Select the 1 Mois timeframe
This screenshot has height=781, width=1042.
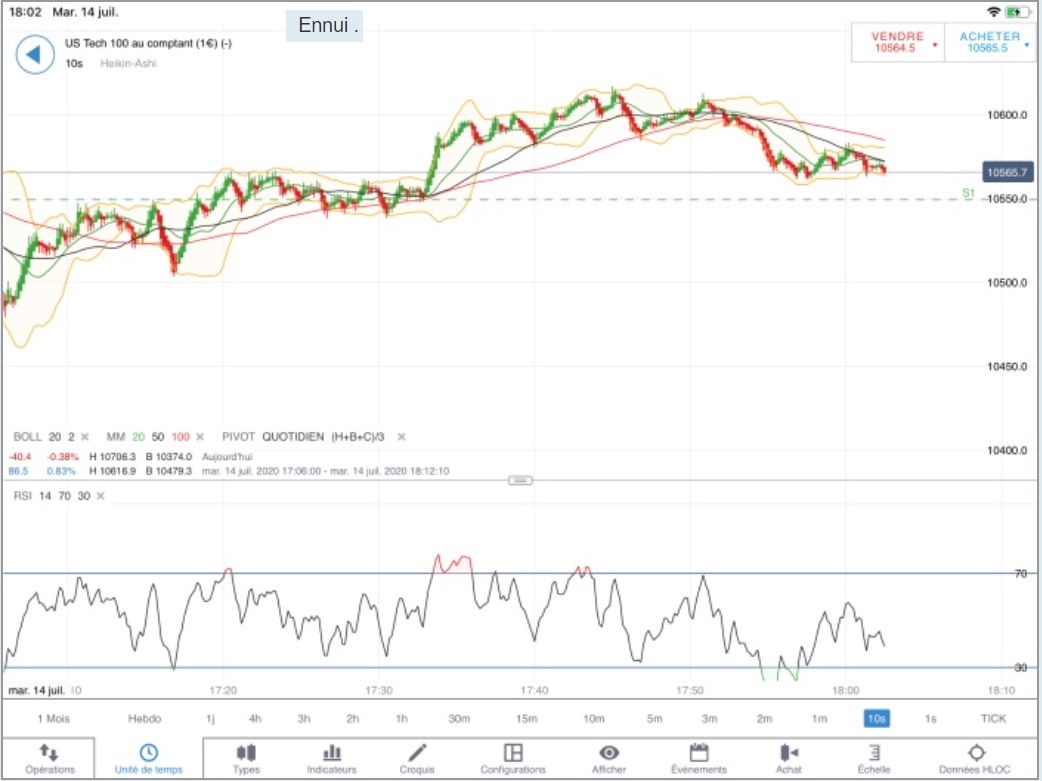tap(53, 719)
